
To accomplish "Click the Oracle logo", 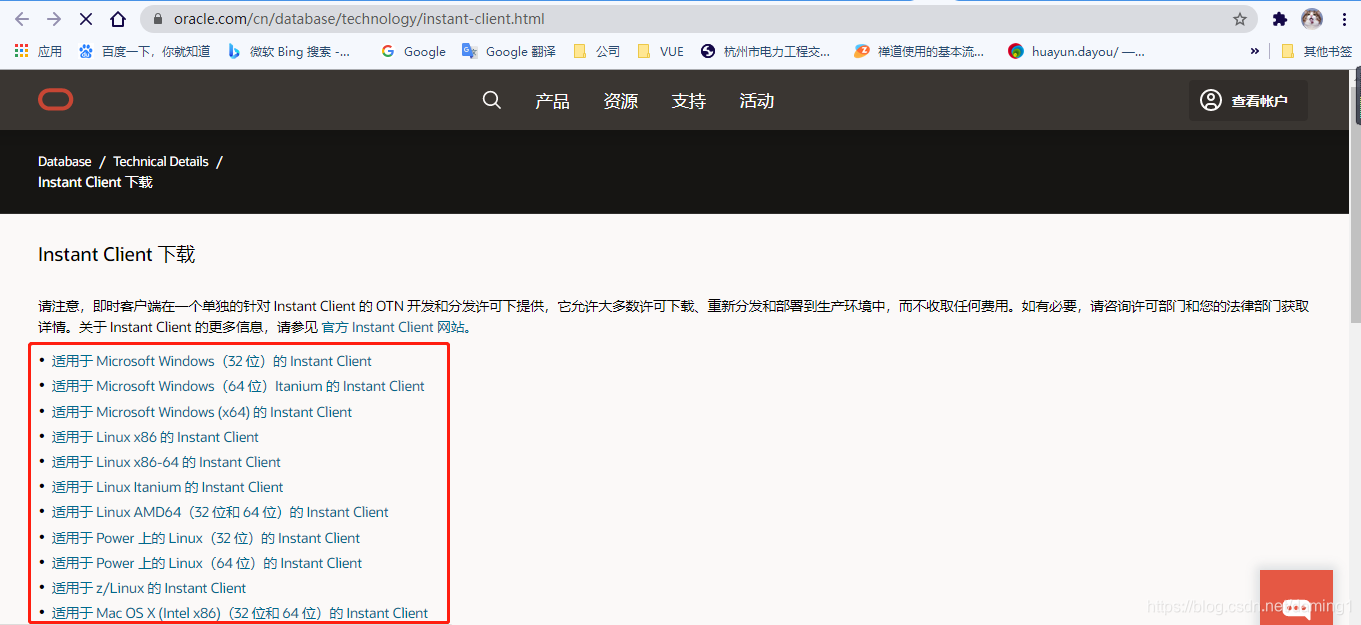I will click(56, 100).
